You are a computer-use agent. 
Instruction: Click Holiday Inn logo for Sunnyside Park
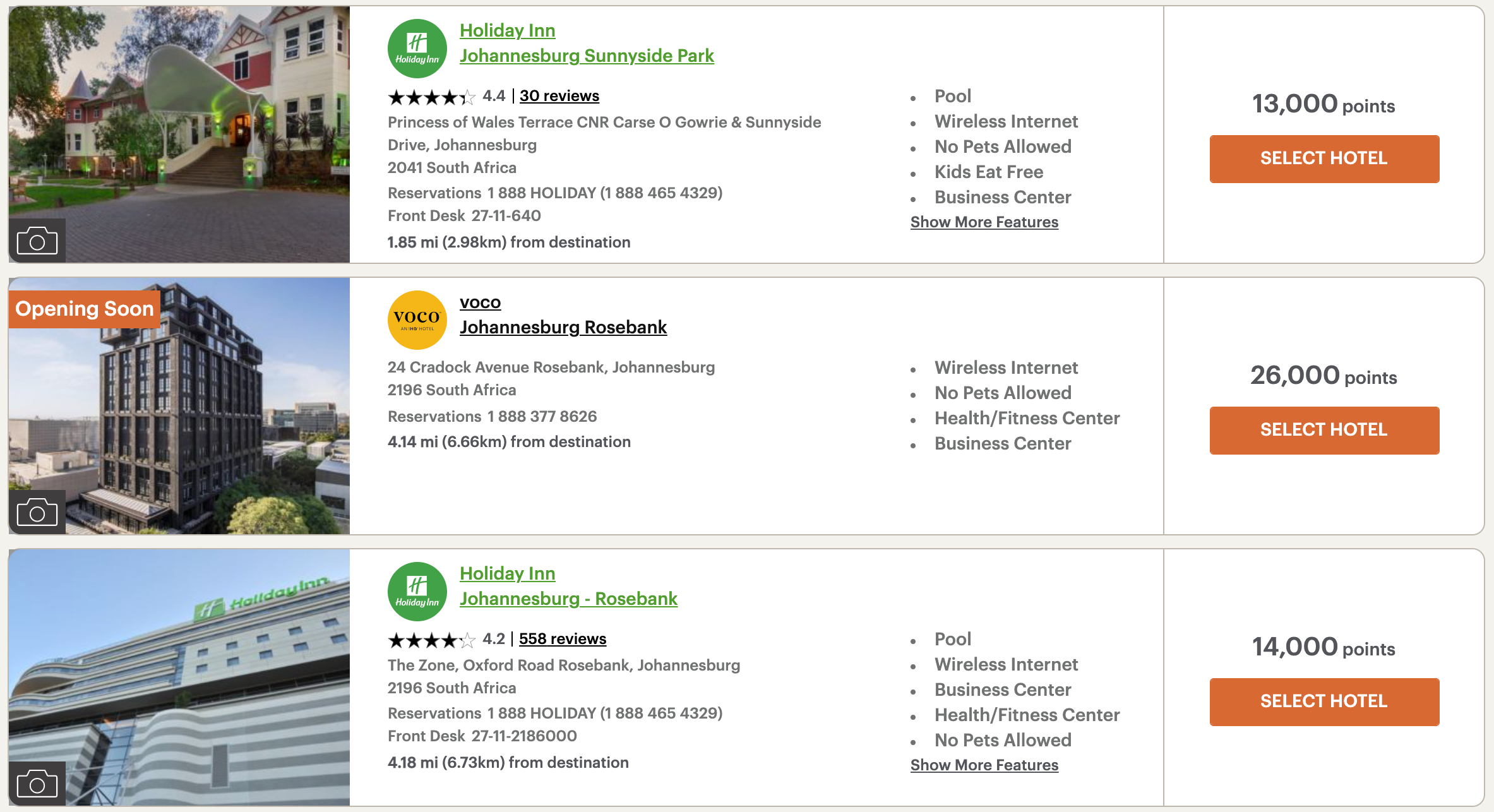tap(417, 49)
